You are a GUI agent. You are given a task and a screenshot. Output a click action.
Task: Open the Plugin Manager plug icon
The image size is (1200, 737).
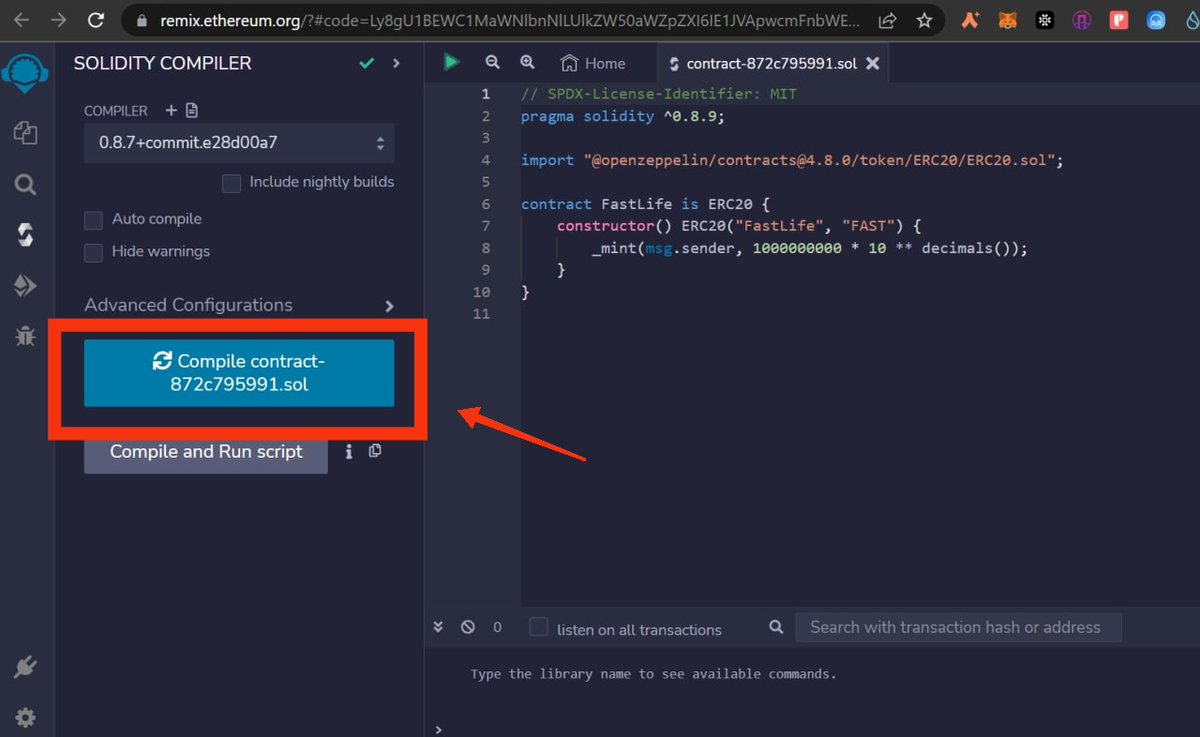25,666
